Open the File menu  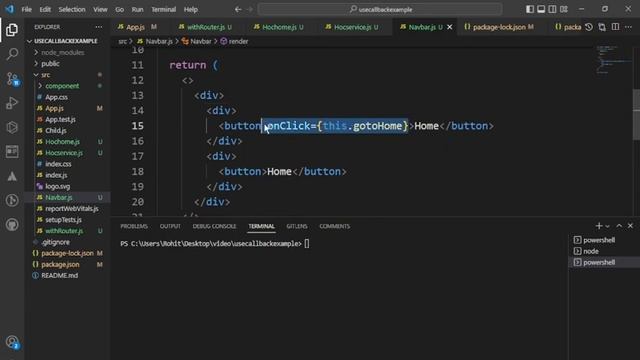tap(27, 9)
